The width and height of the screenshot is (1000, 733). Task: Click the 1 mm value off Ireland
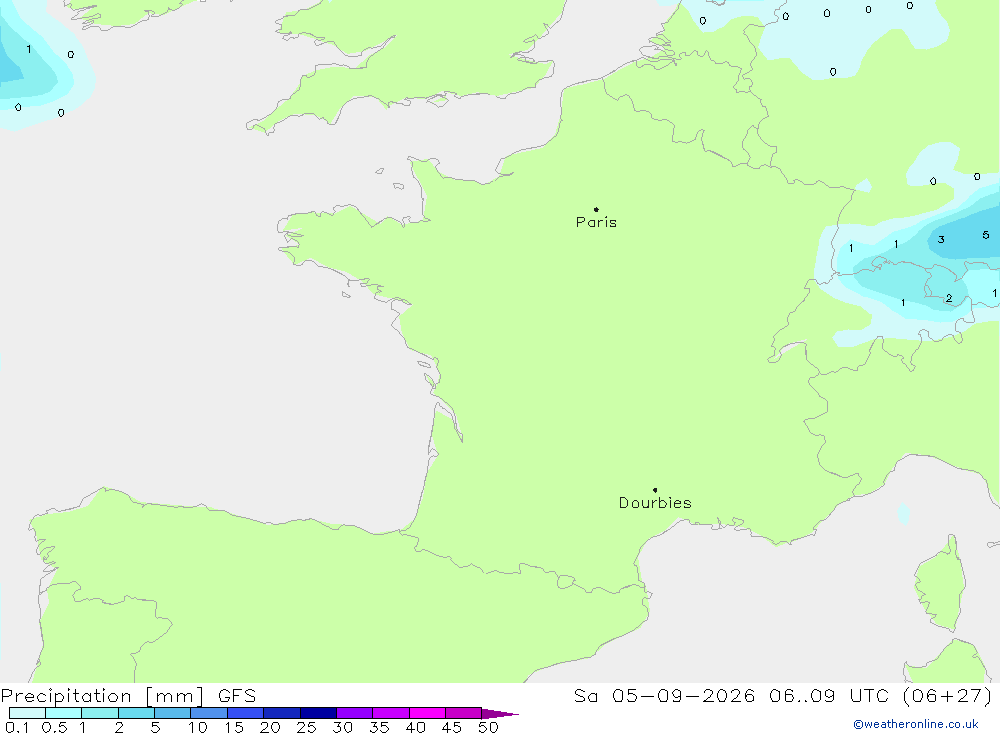click(x=29, y=49)
